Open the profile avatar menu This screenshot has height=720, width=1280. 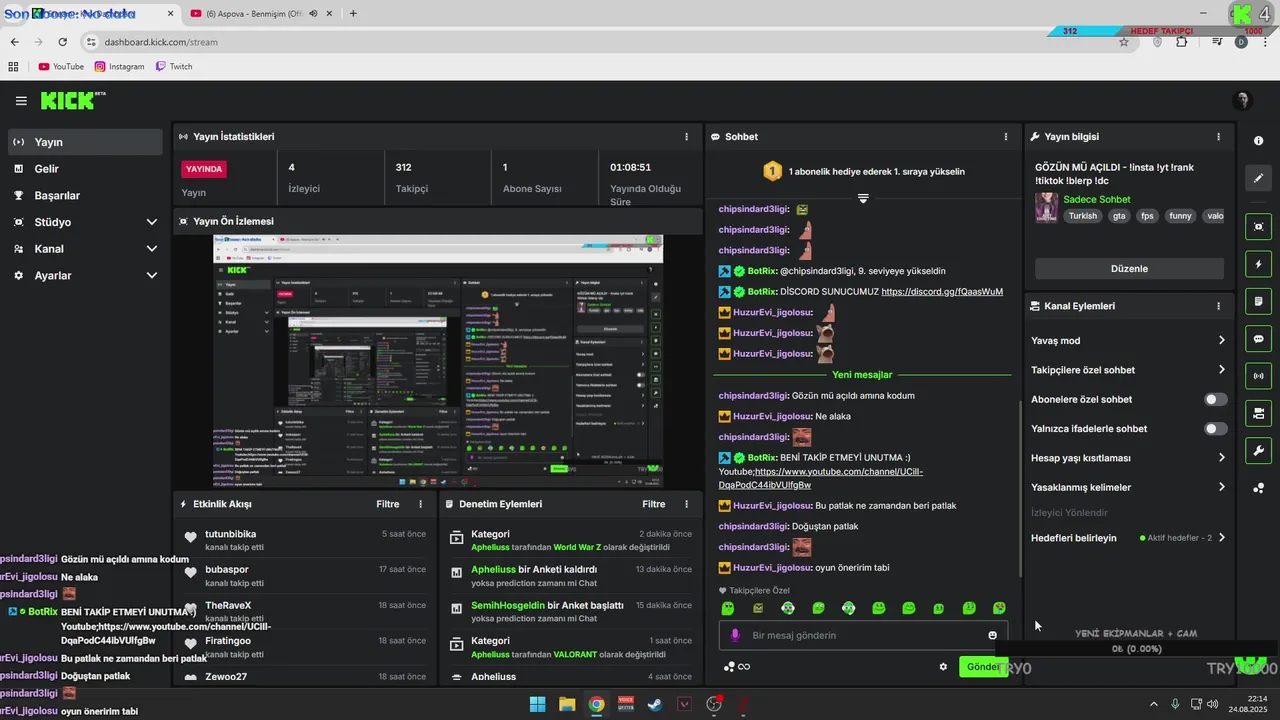pyautogui.click(x=1242, y=101)
